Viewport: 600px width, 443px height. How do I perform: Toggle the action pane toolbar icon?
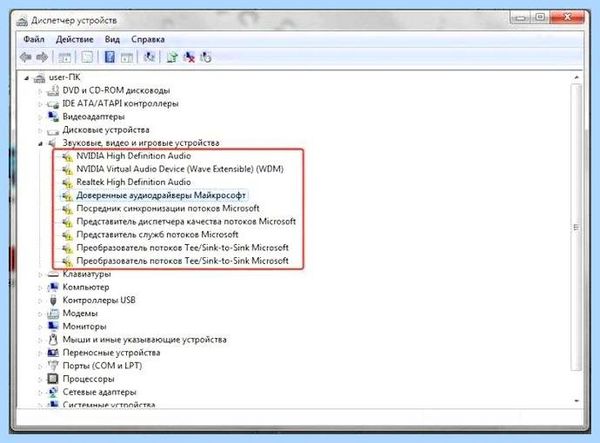click(x=127, y=58)
